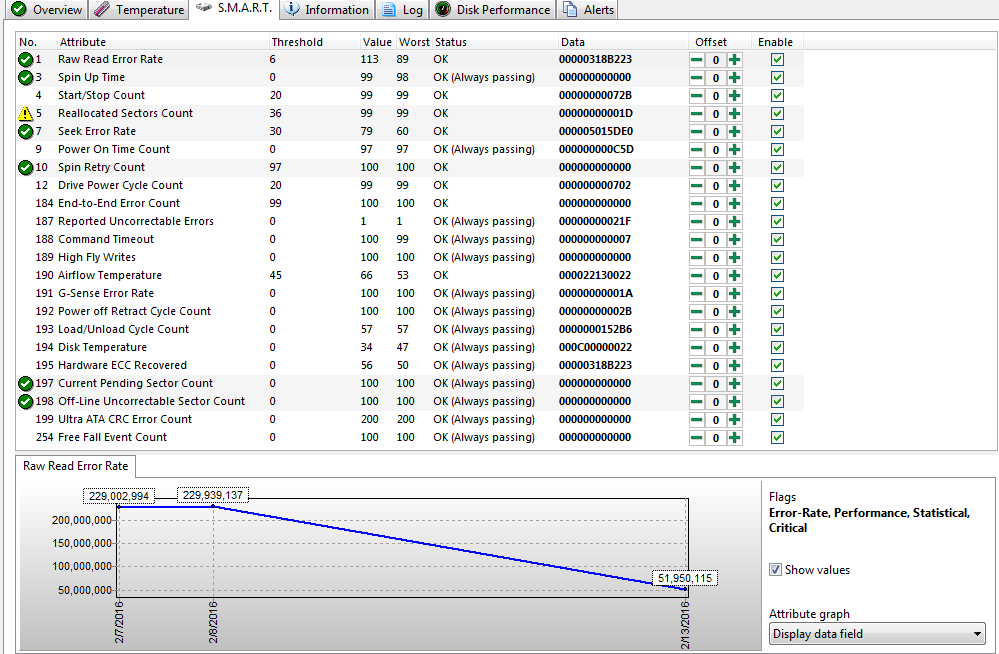
Task: Uncheck Enable for Command Timeout
Action: pos(777,240)
